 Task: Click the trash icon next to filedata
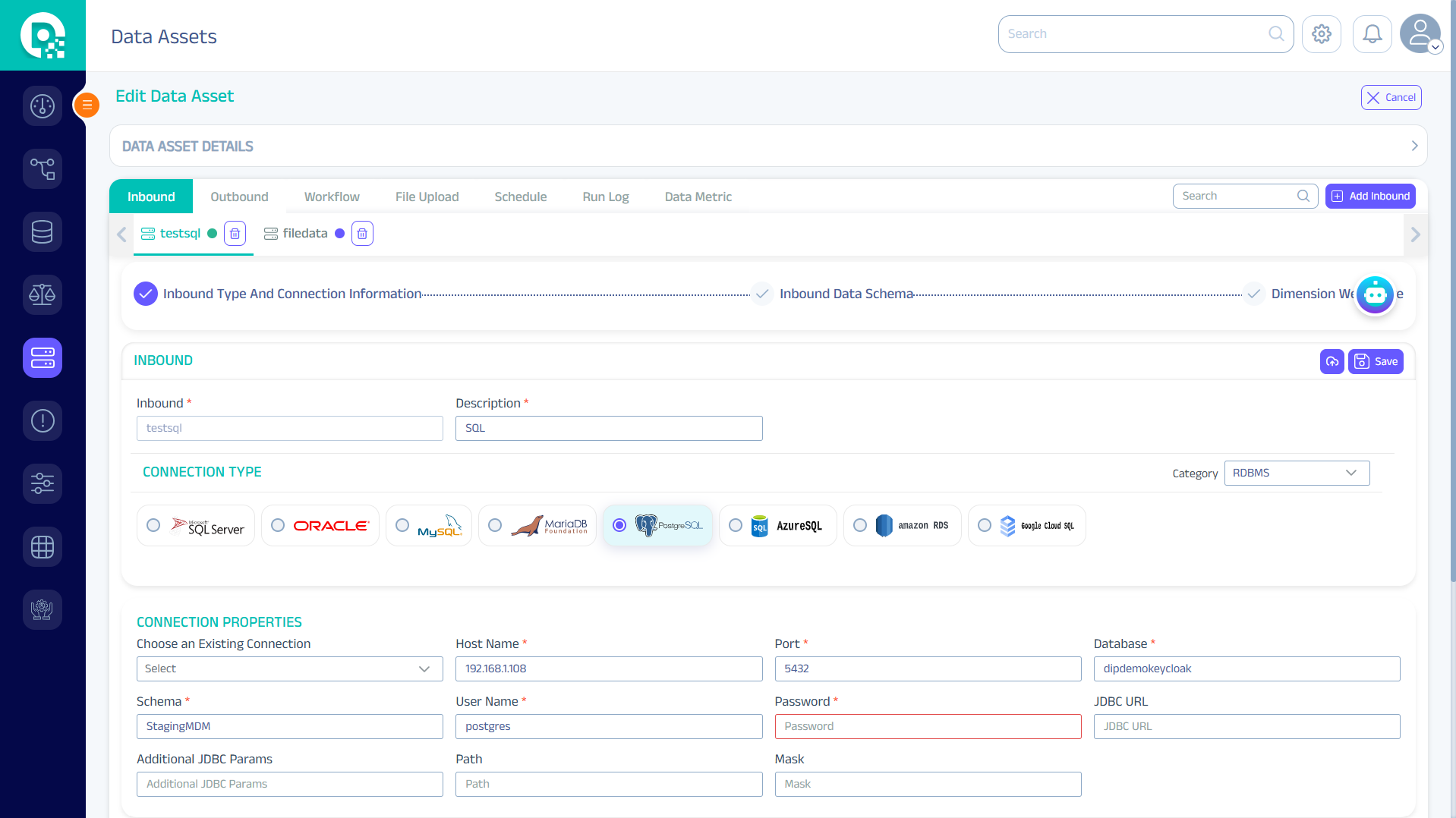[362, 234]
